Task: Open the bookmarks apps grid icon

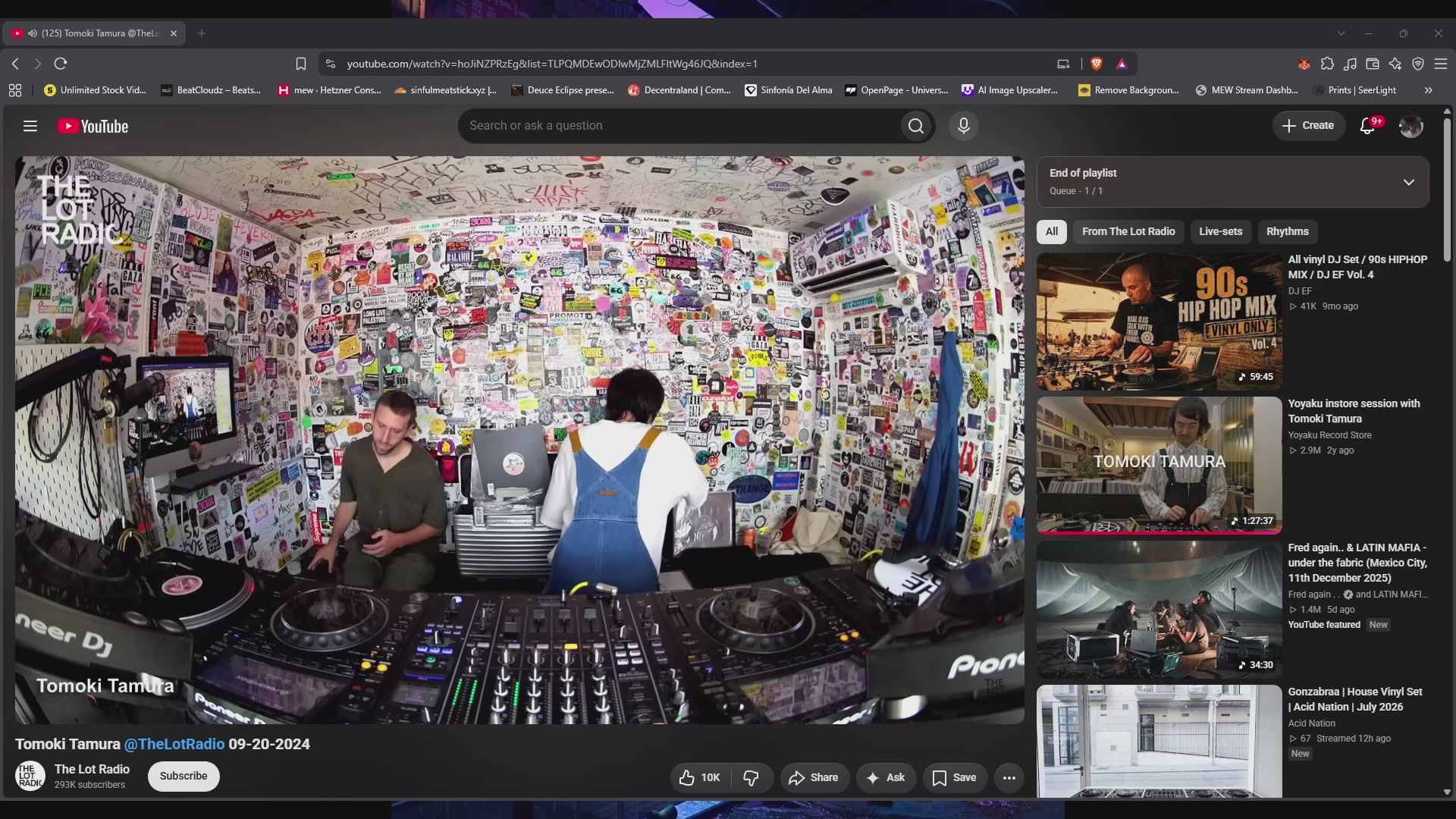Action: [15, 90]
